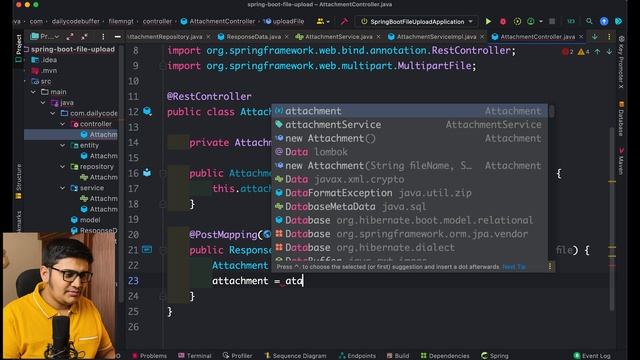This screenshot has width=640, height=360.
Task: Collapse the repository package
Action: (x=63, y=167)
